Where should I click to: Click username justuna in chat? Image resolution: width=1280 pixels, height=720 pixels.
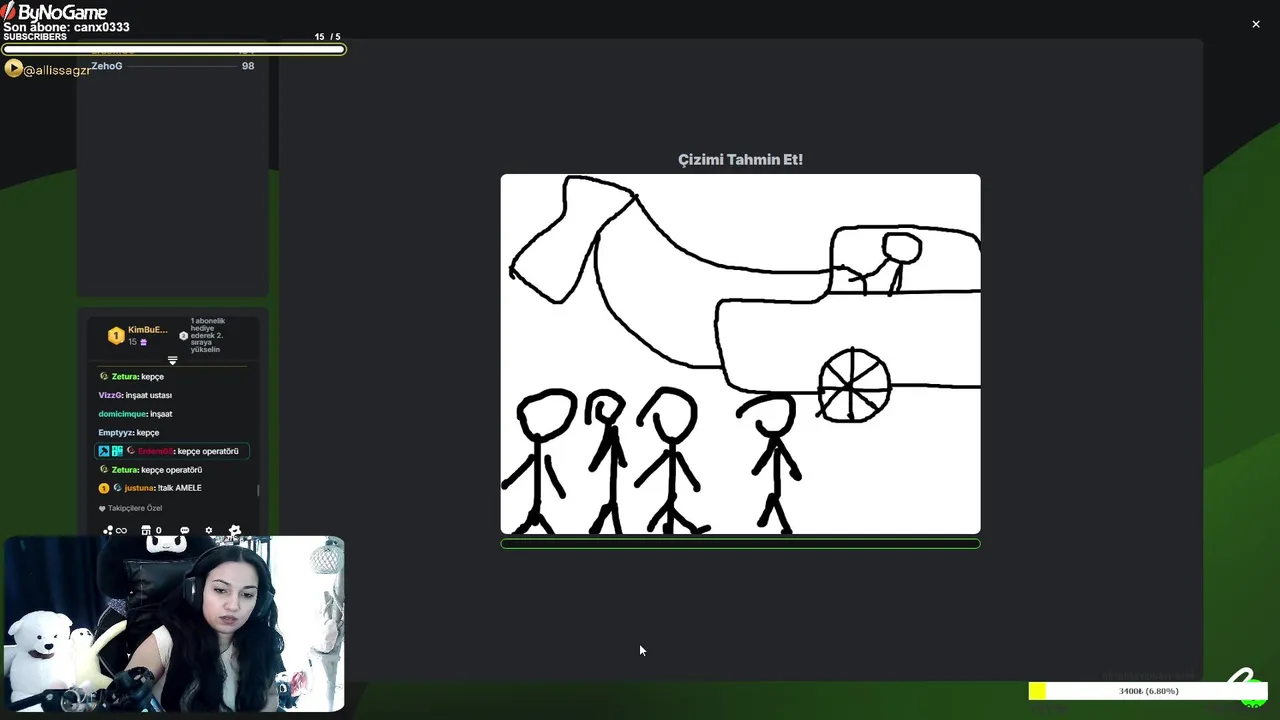(x=139, y=488)
